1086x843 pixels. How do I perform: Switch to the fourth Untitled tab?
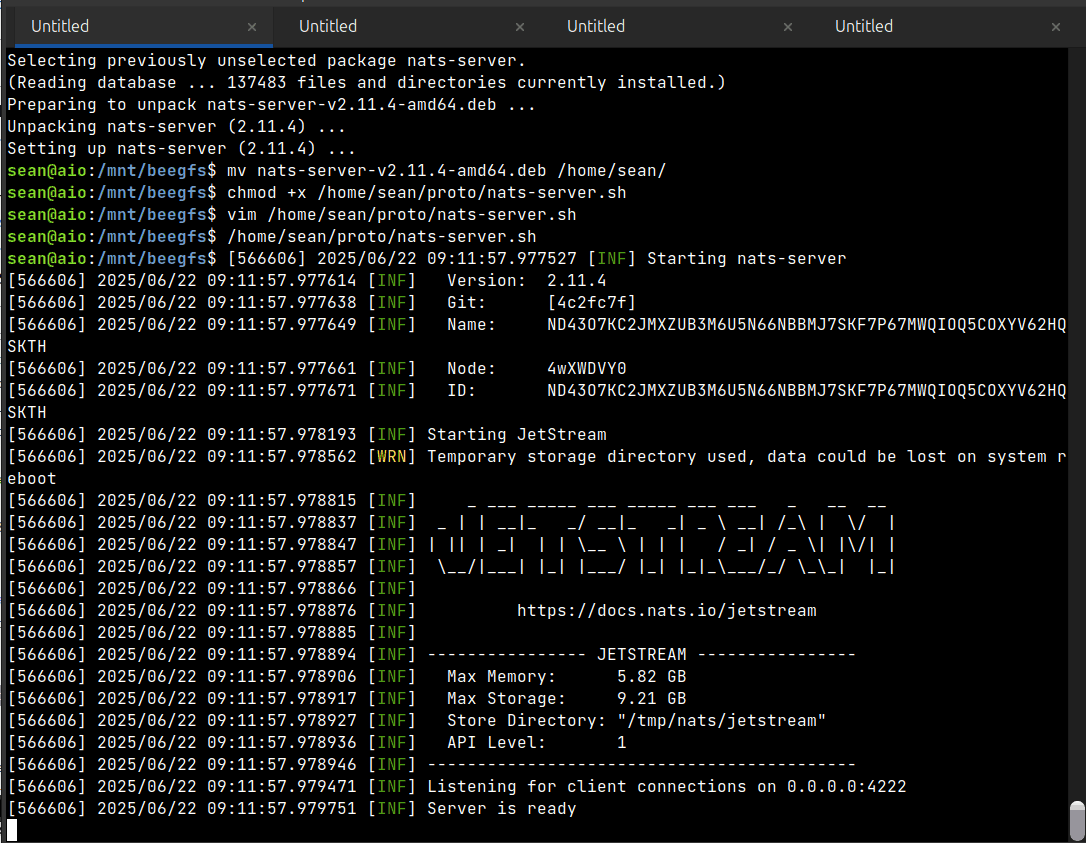(943, 26)
